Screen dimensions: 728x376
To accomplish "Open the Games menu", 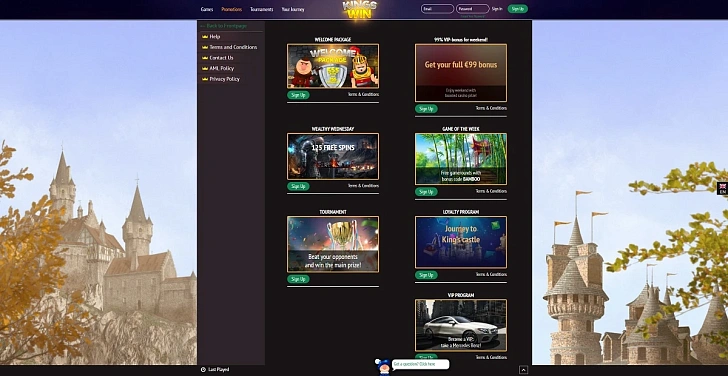I will 207,9.
